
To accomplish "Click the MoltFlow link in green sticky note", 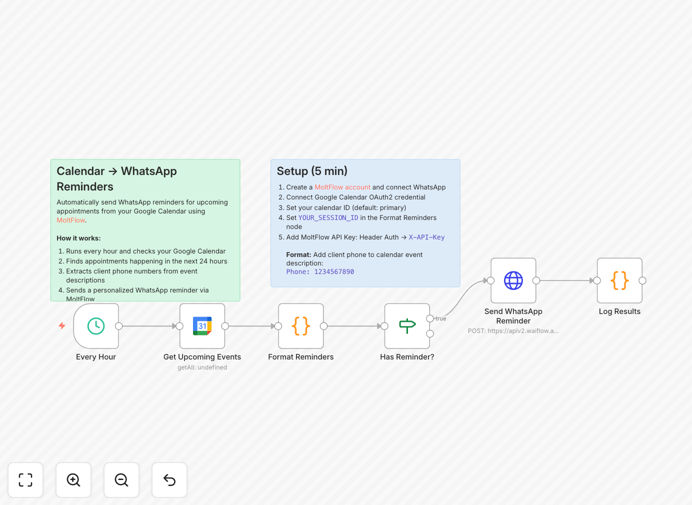I will [71, 220].
